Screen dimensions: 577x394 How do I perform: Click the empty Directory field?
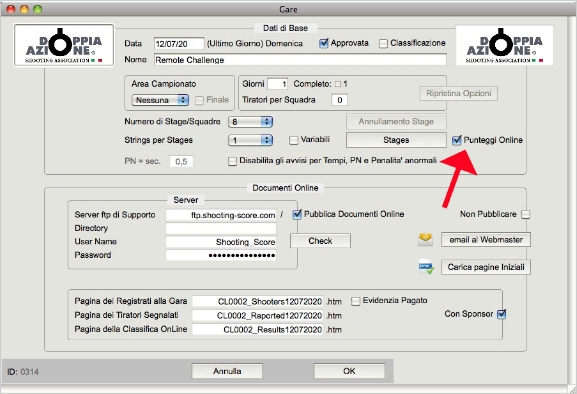[x=221, y=228]
